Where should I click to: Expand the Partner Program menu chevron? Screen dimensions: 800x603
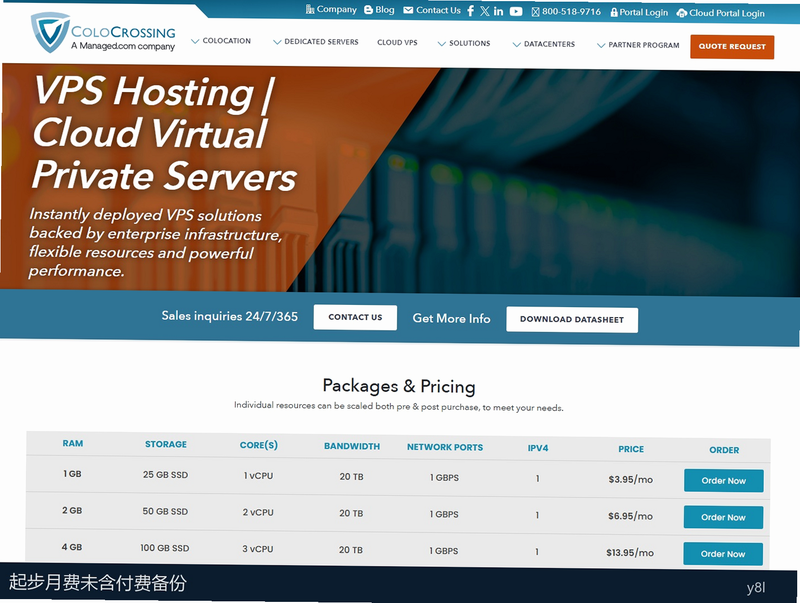pyautogui.click(x=601, y=45)
